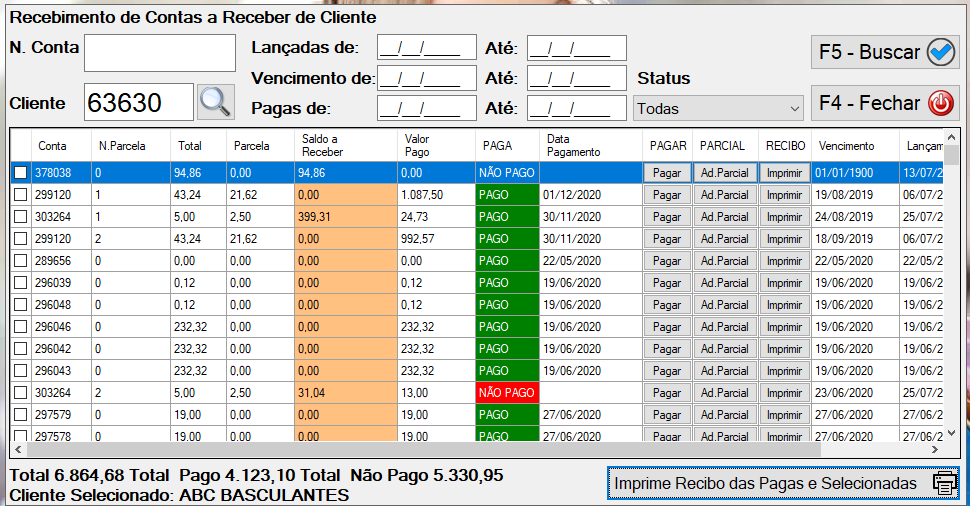Click Imprimir for conta 297579
970x506 pixels.
point(784,415)
